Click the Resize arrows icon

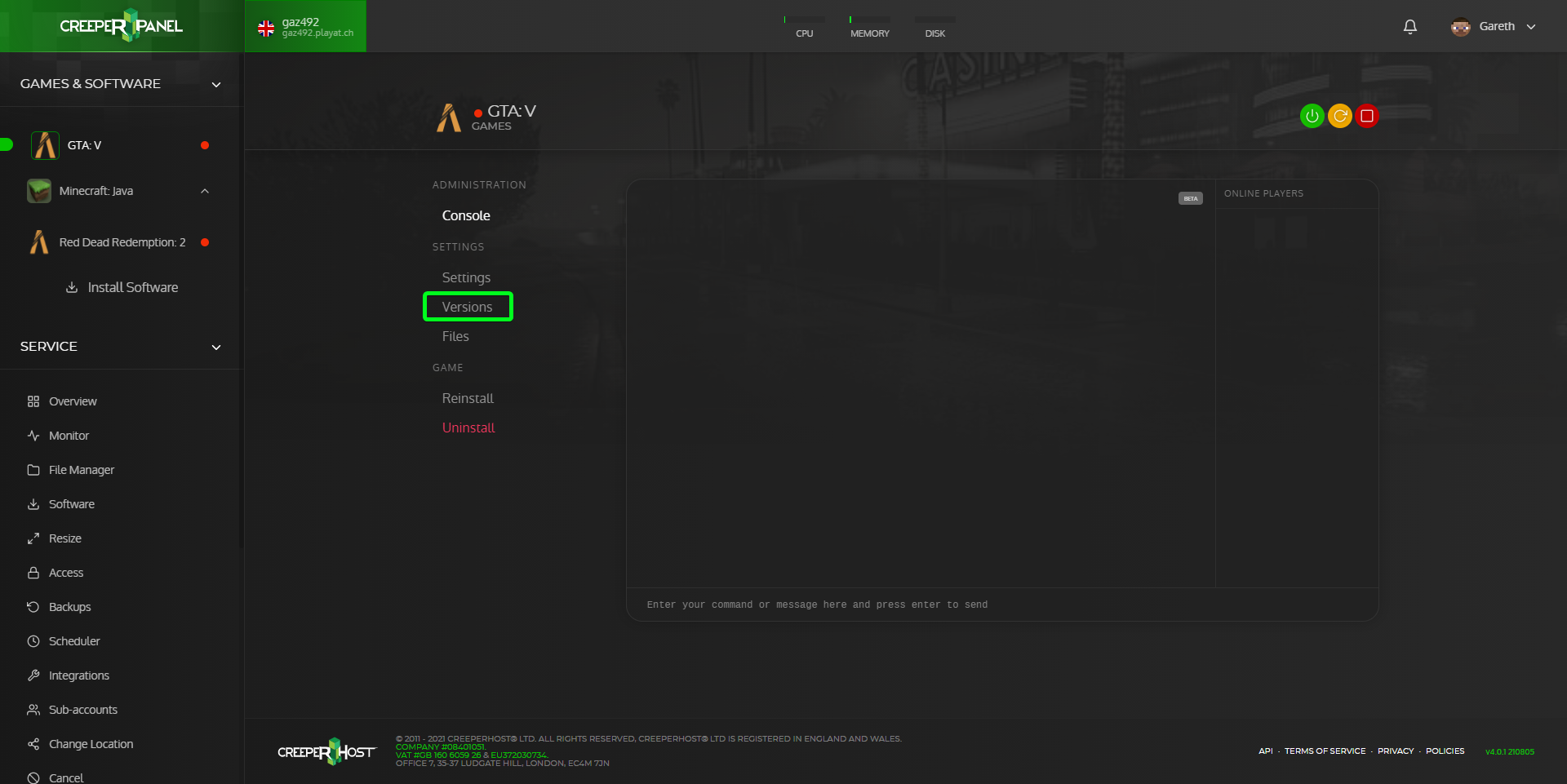(33, 538)
